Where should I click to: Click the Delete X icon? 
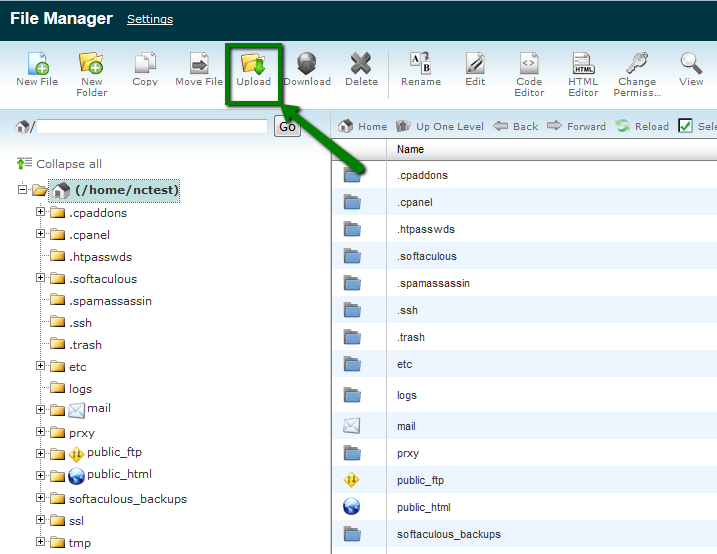pyautogui.click(x=361, y=63)
